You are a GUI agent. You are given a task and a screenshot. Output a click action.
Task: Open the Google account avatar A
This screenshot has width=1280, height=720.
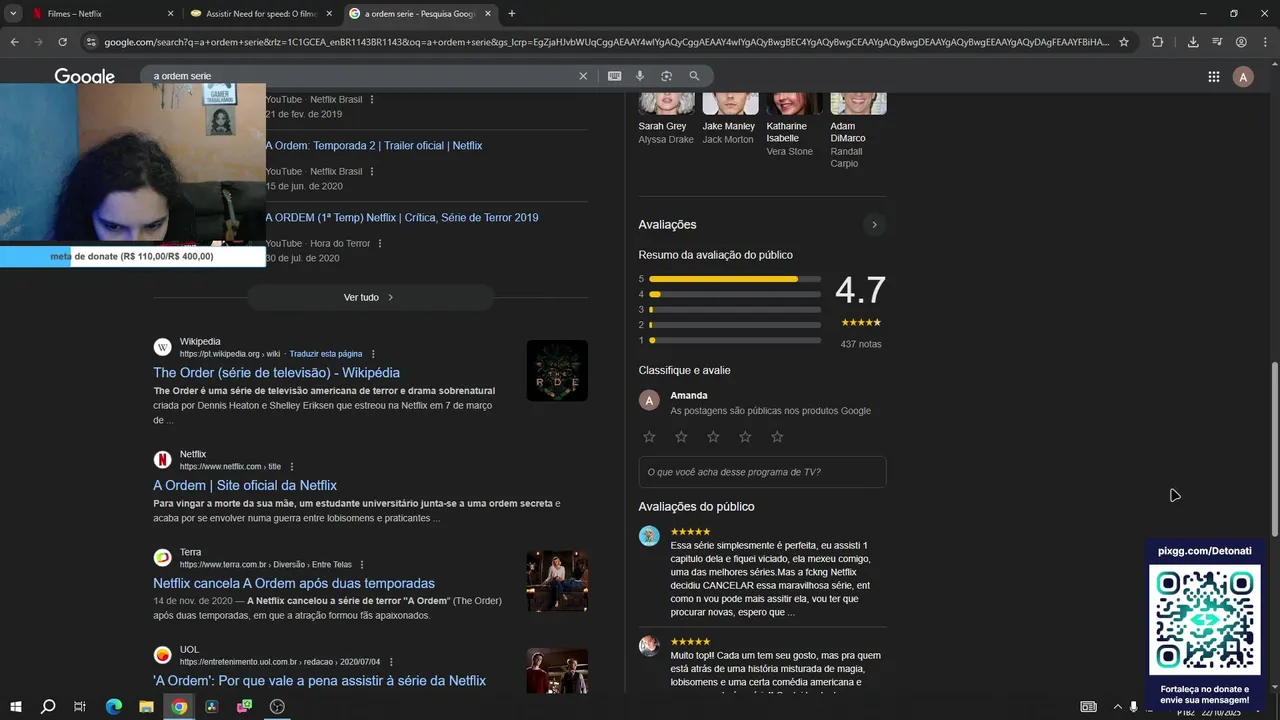1243,77
